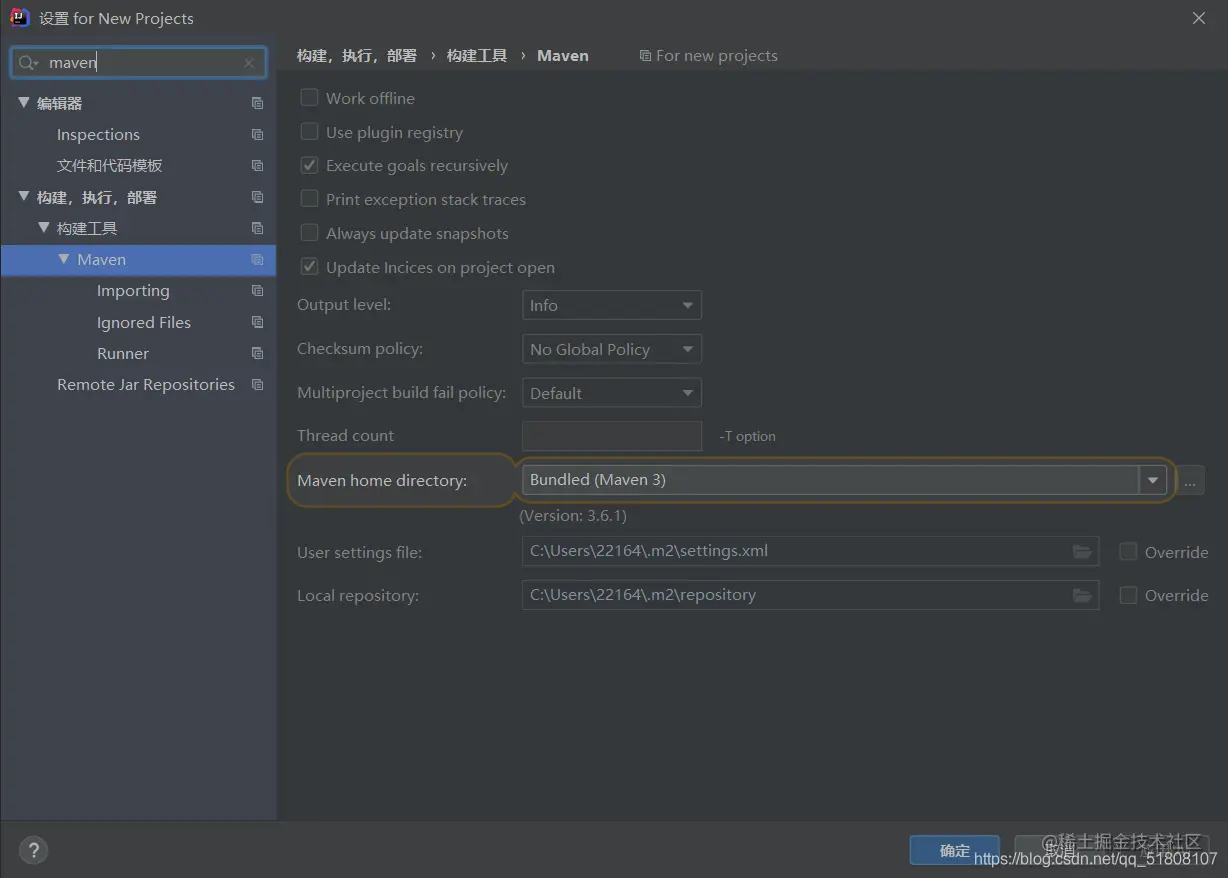
Task: Click copy icon beside 构建，执行，部署
Action: tap(257, 197)
